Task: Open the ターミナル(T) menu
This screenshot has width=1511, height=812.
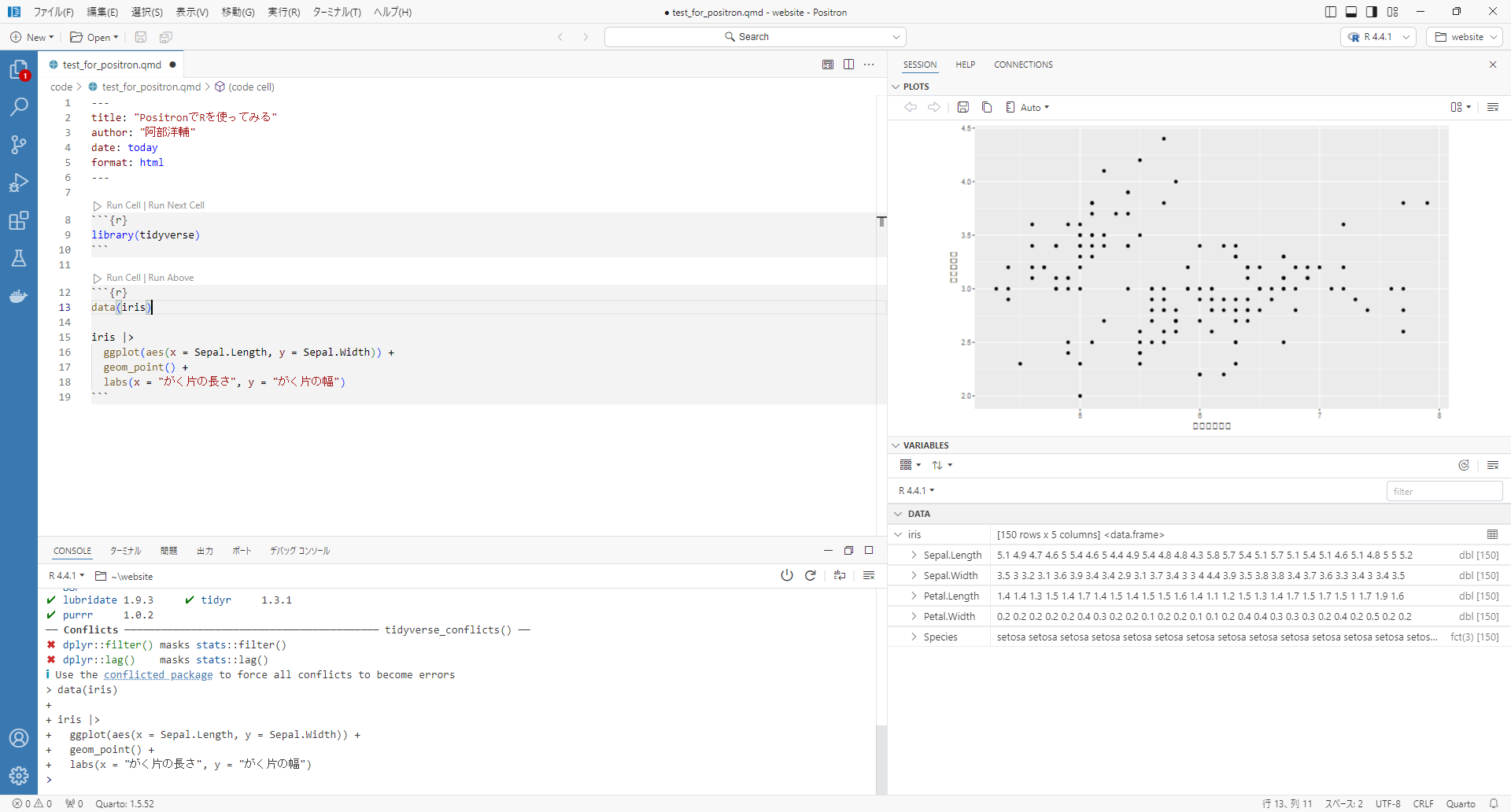Action: (336, 12)
